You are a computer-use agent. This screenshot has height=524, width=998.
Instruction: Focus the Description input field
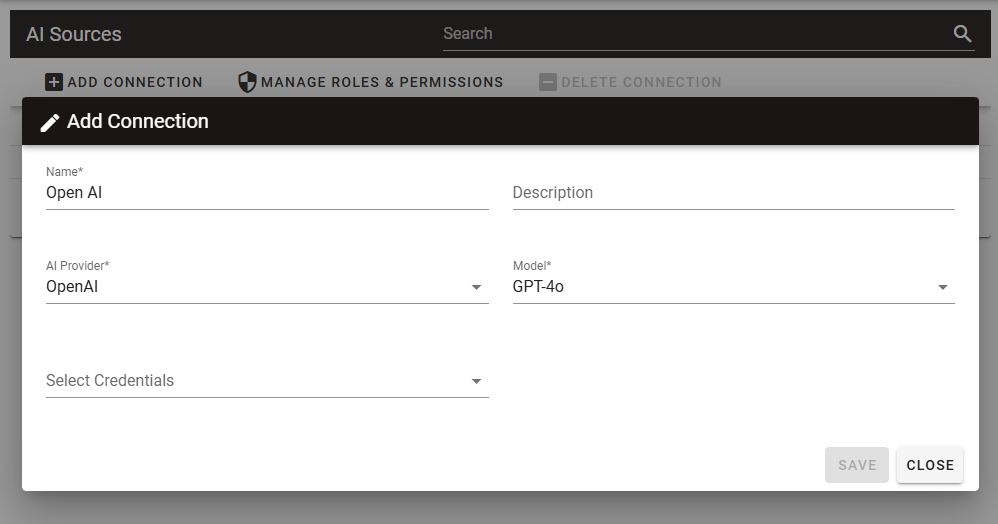732,193
